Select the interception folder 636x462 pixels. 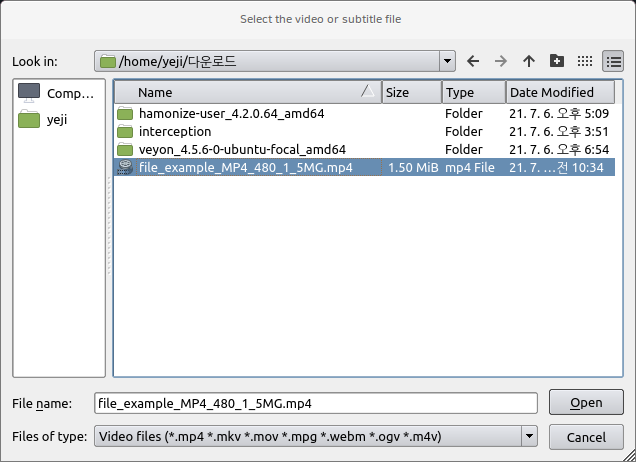pos(175,131)
